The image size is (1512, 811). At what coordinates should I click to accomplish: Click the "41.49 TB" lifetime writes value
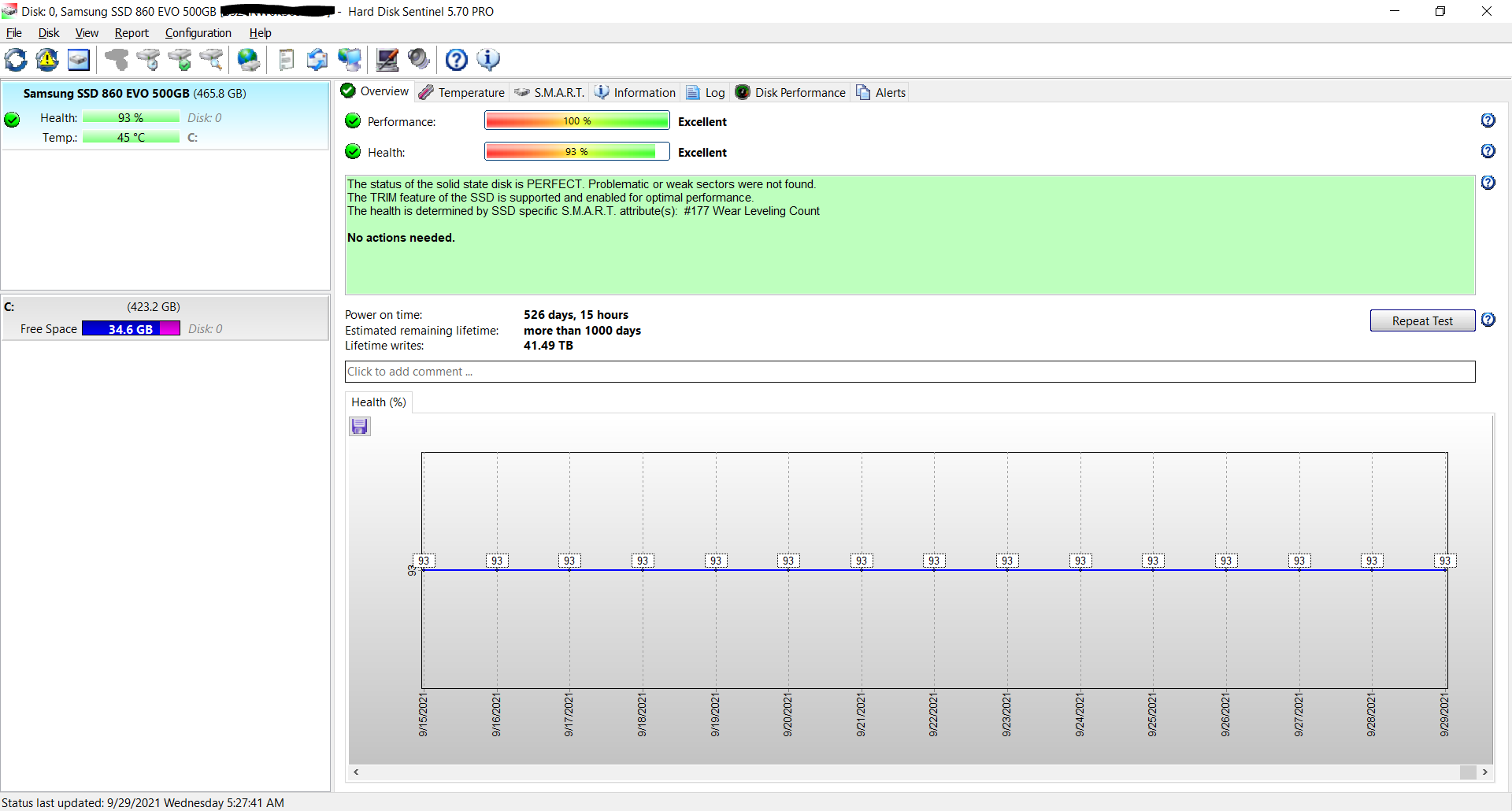(x=548, y=346)
